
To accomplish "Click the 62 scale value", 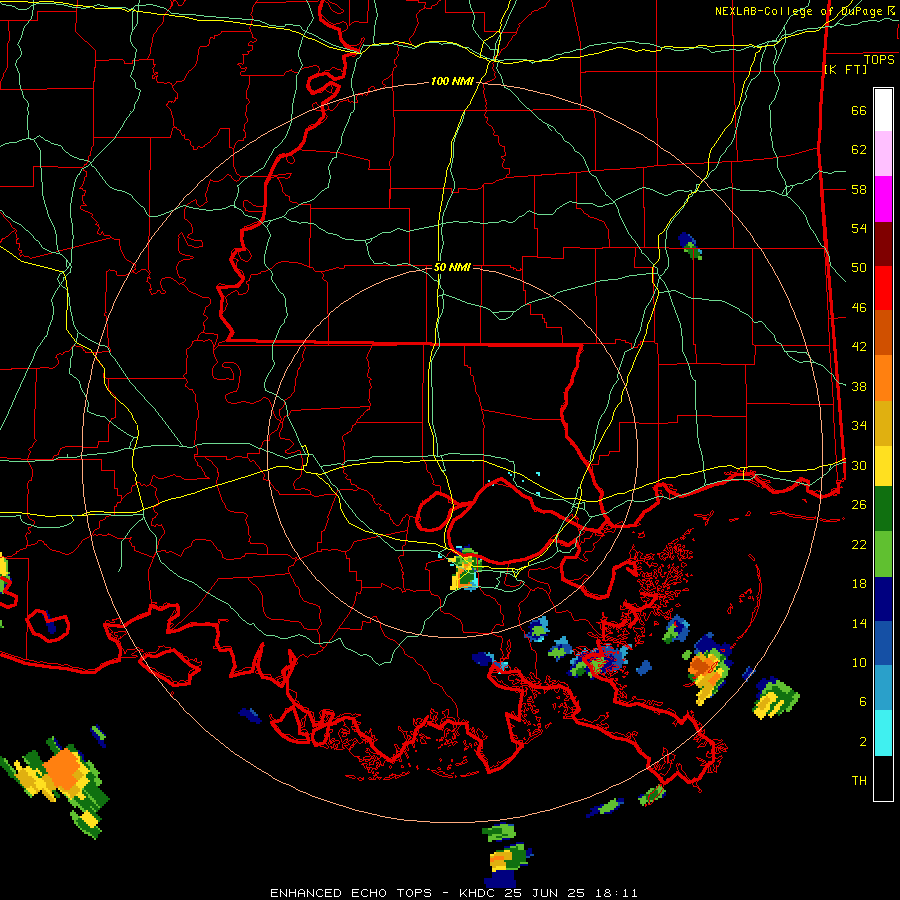I will 859,150.
